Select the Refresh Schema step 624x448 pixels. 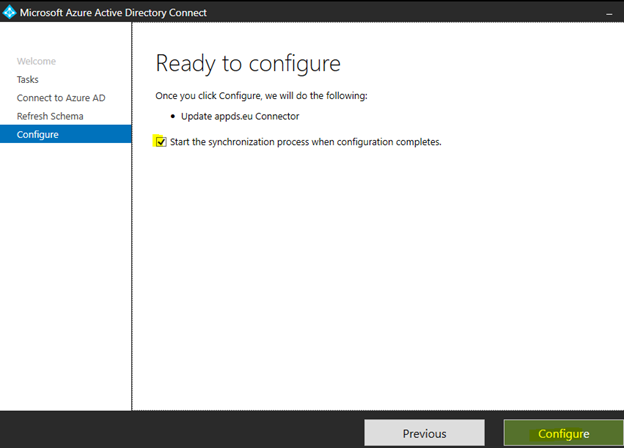click(x=50, y=116)
